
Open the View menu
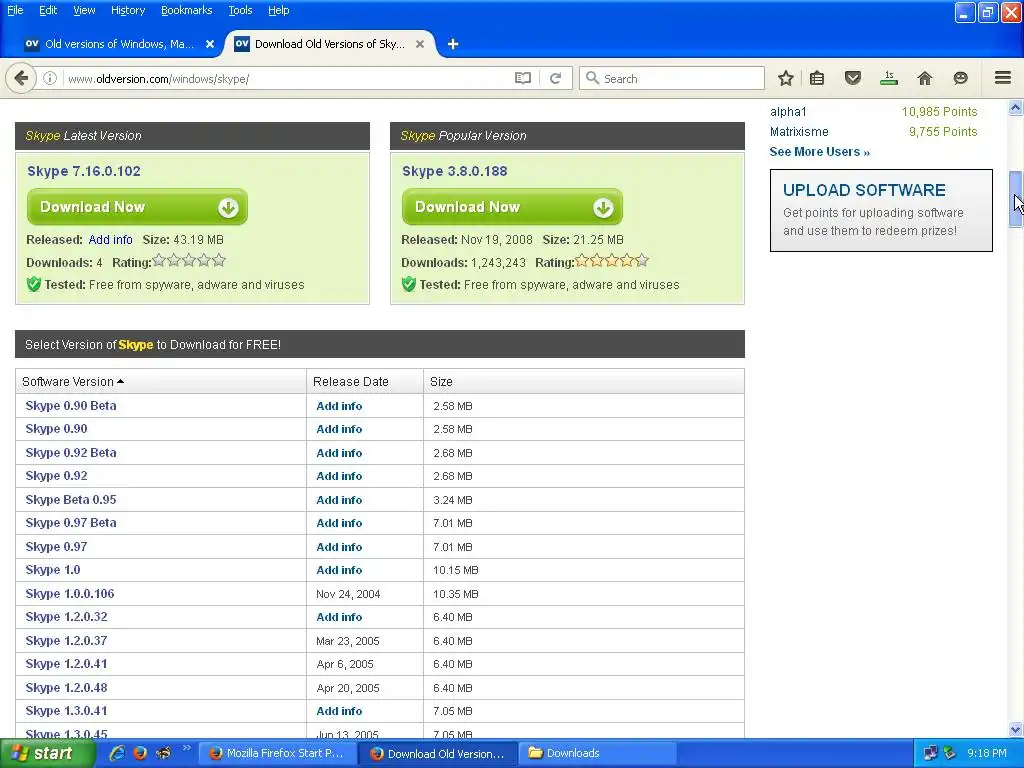[84, 10]
